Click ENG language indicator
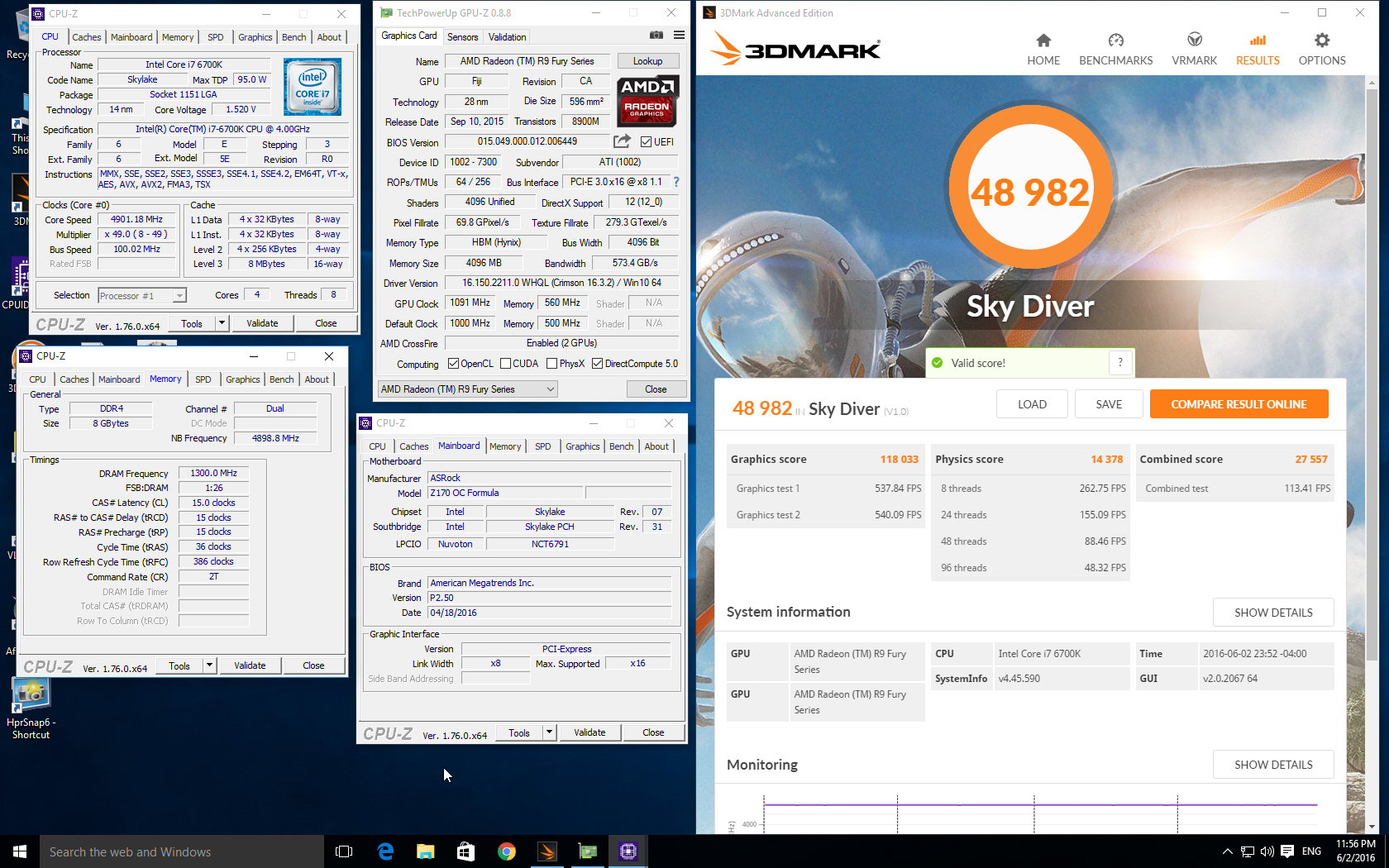The image size is (1389, 868). point(1311,851)
